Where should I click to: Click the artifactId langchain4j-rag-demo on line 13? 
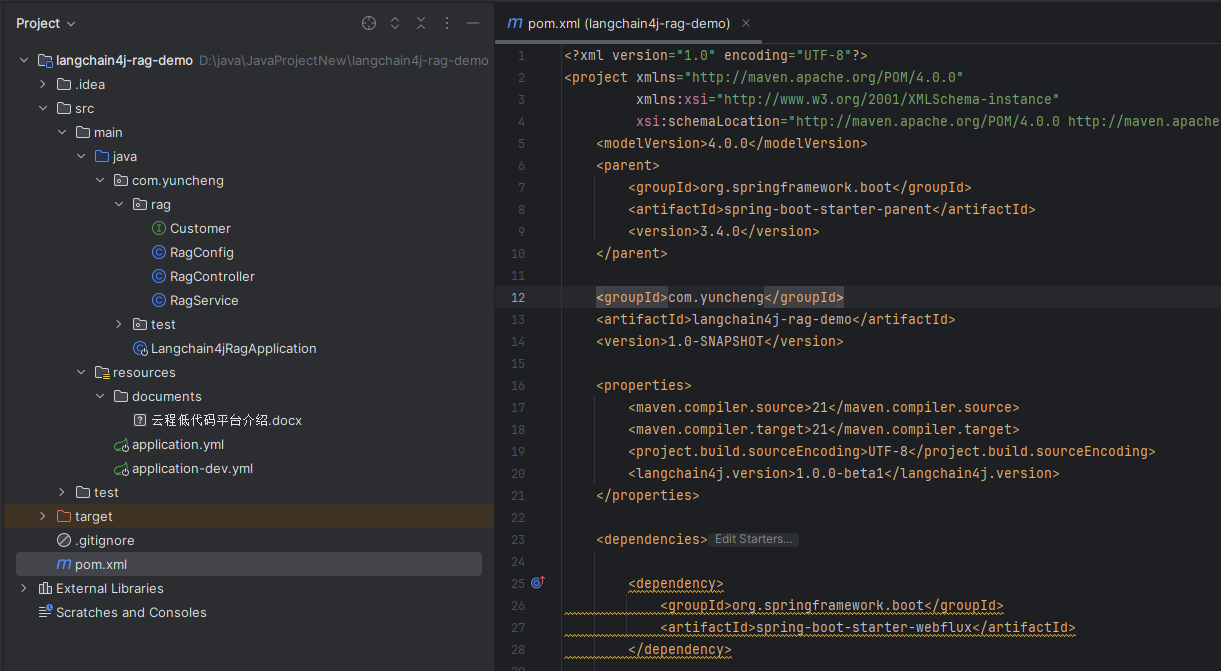click(x=772, y=319)
